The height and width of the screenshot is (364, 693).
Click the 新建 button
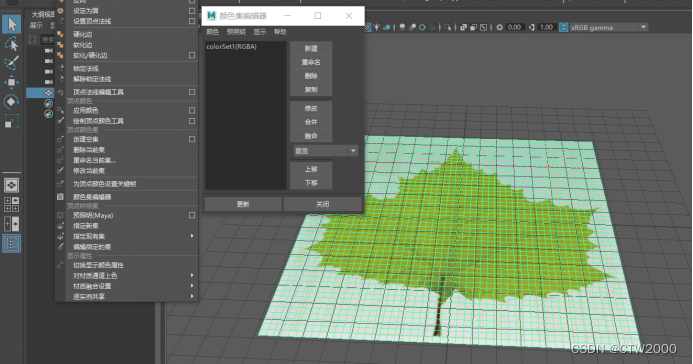click(x=311, y=48)
